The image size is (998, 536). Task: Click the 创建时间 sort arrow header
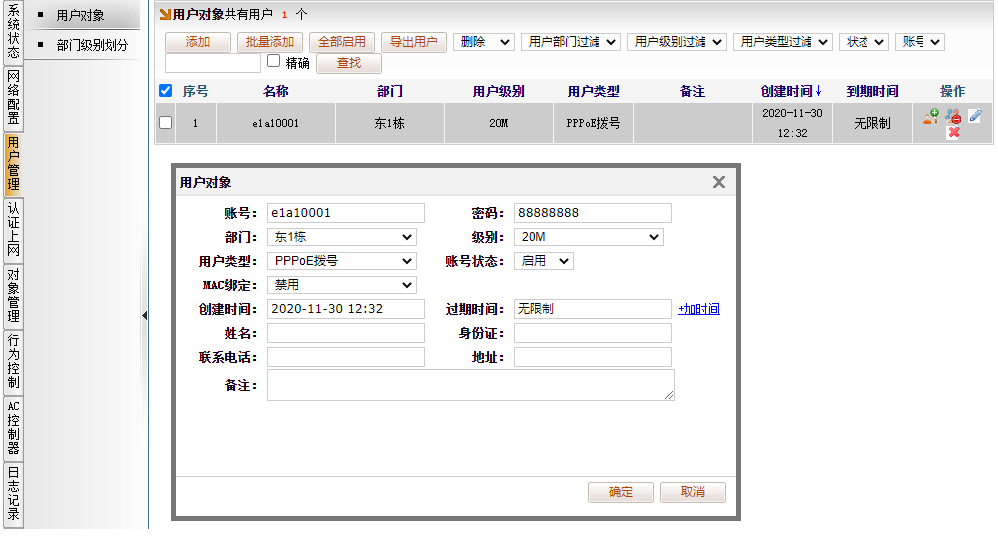click(791, 91)
